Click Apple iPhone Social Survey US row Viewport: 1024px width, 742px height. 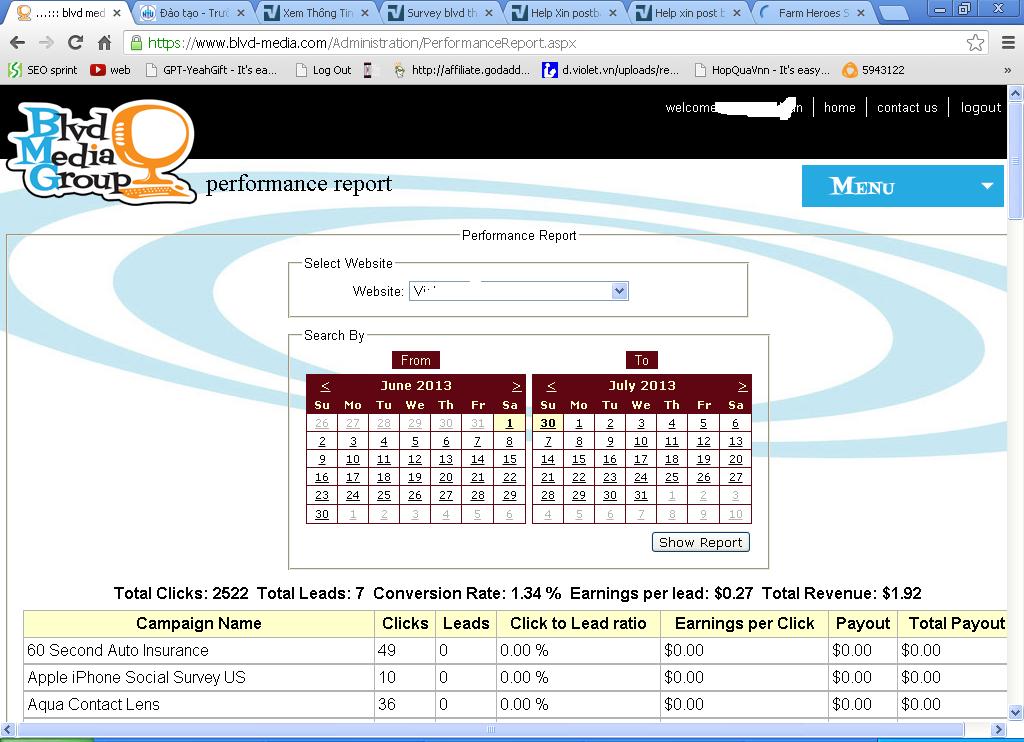pyautogui.click(x=515, y=677)
